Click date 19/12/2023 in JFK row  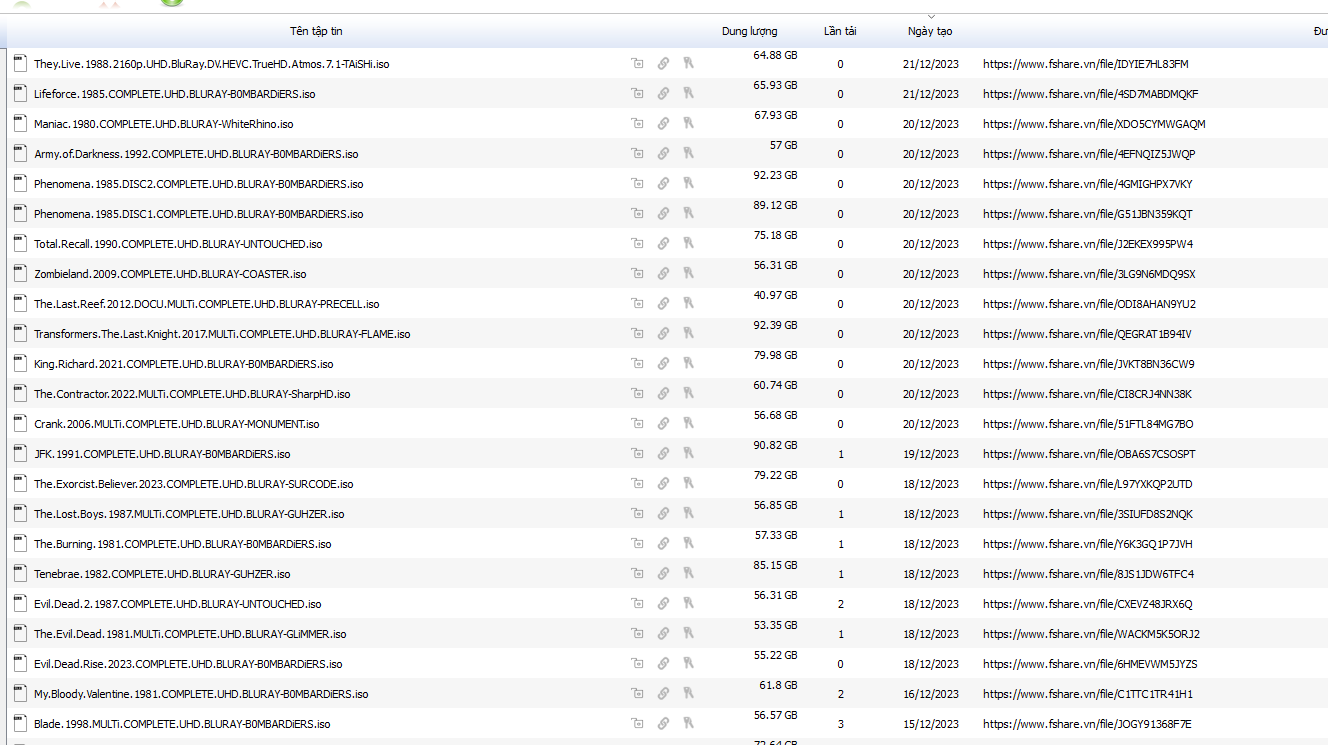[x=930, y=454]
